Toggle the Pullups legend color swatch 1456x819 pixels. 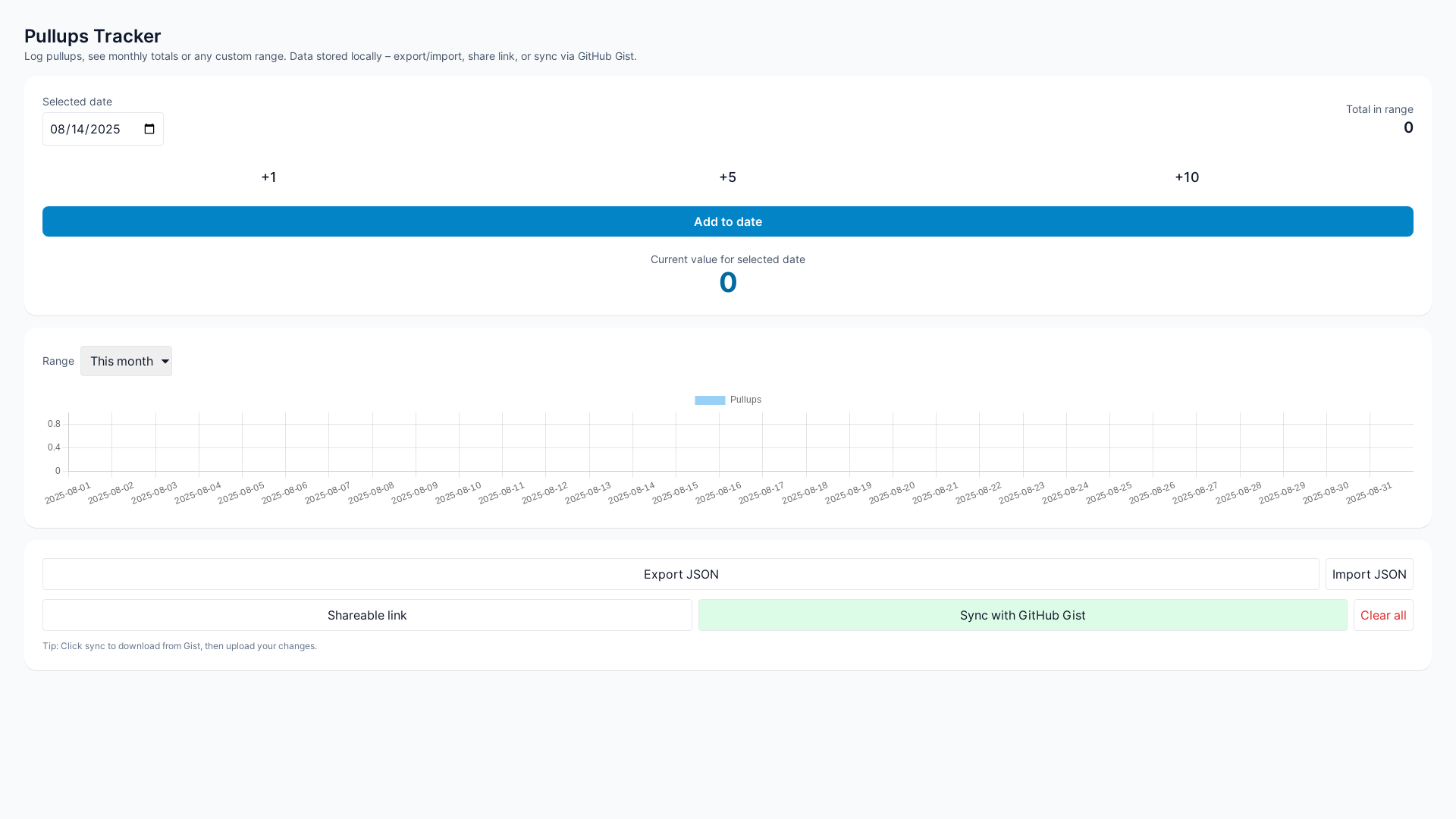(x=710, y=400)
